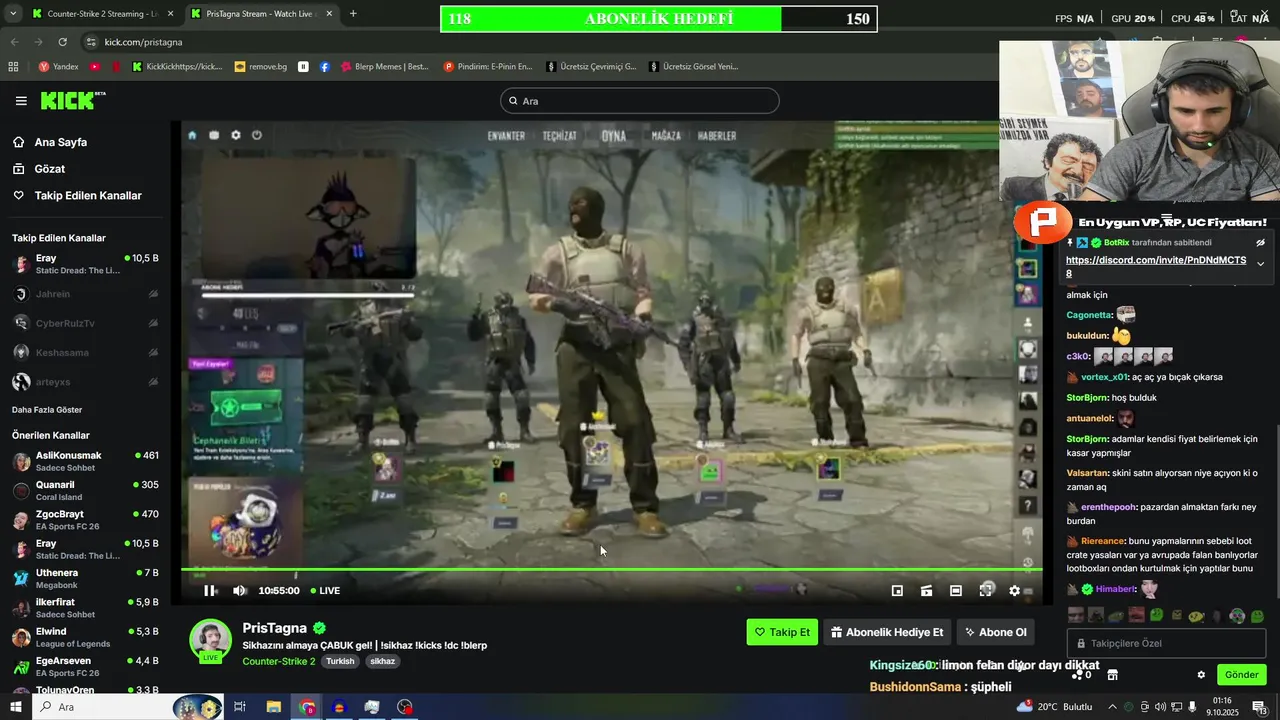Open Task View on the taskbar
This screenshot has height=720, width=1280.
point(240,707)
